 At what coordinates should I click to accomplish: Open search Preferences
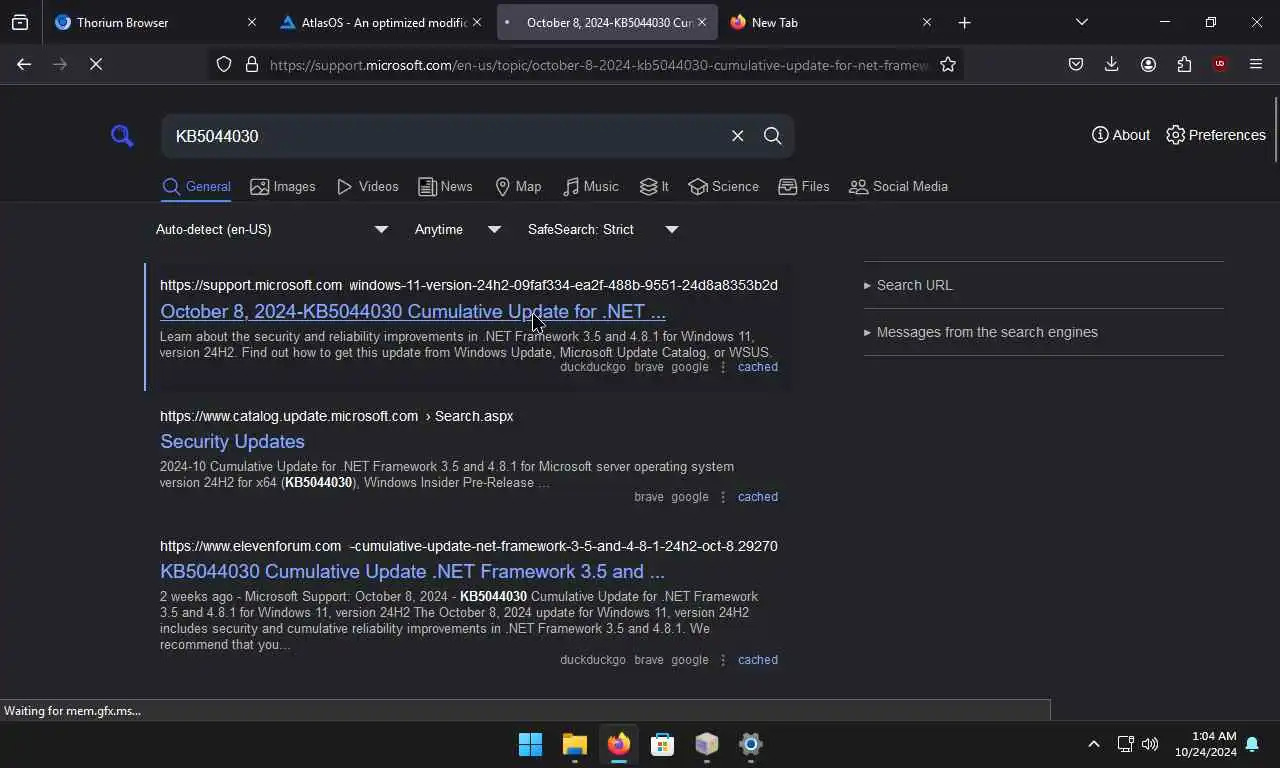[x=1215, y=135]
